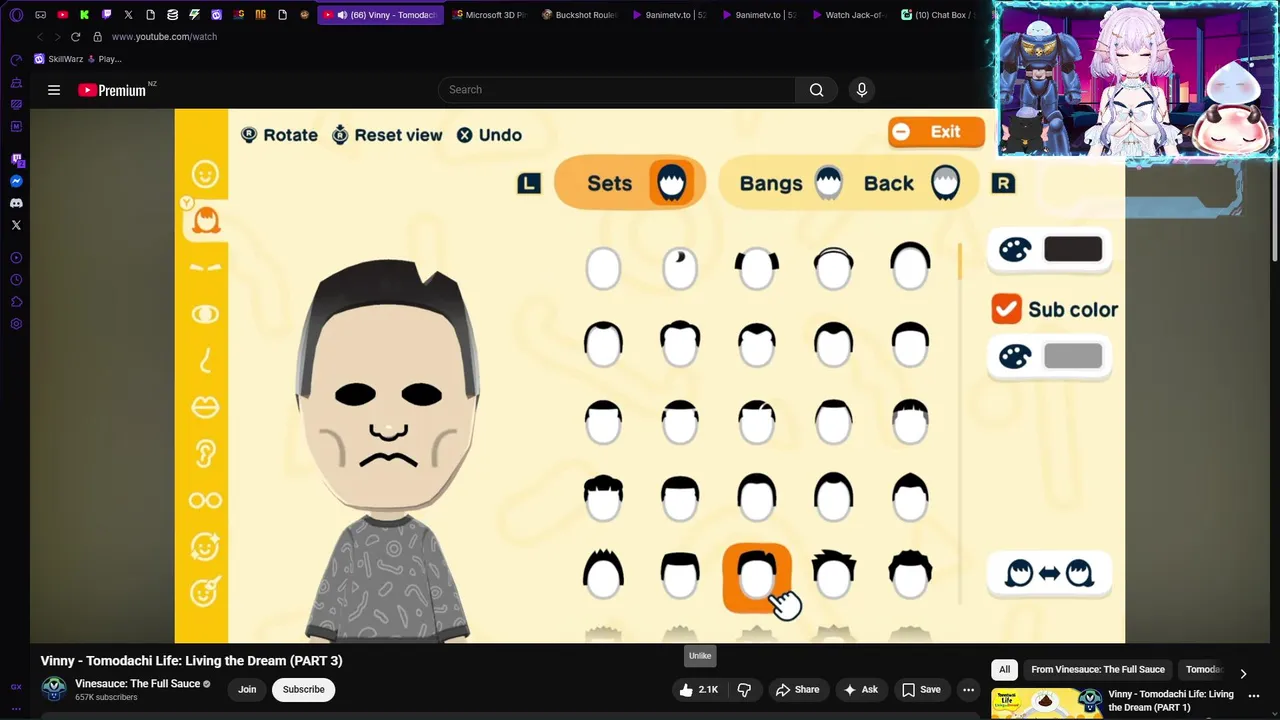The width and height of the screenshot is (1280, 720).
Task: Open the Vinesauce: The Full Sauce channel link
Action: click(138, 684)
